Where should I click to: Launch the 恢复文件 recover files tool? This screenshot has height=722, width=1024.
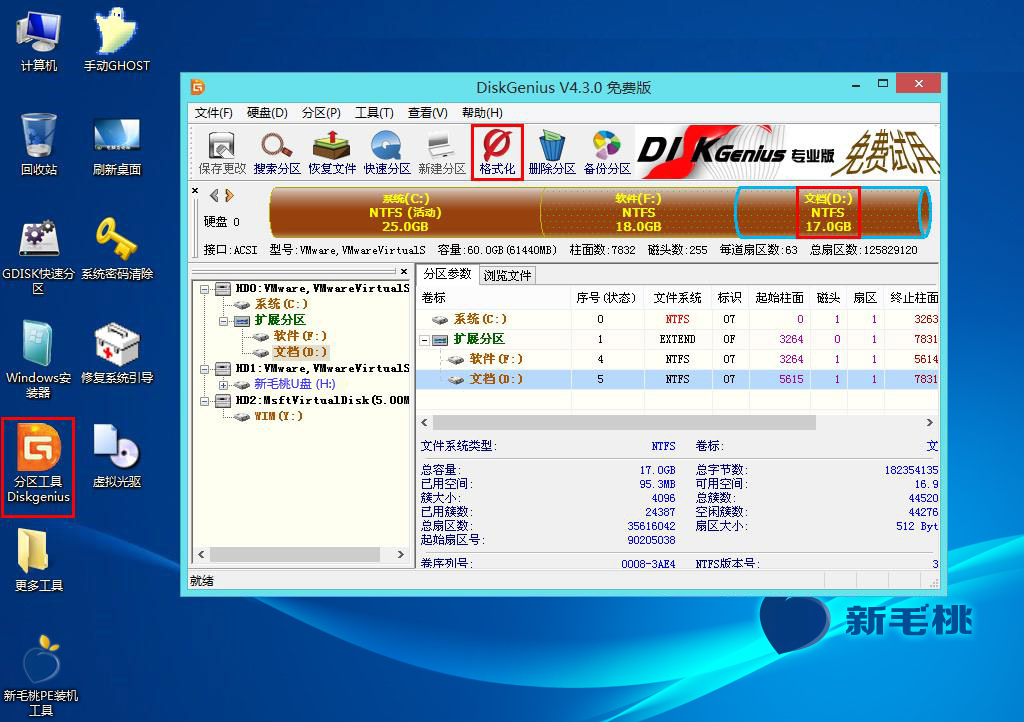coord(332,153)
